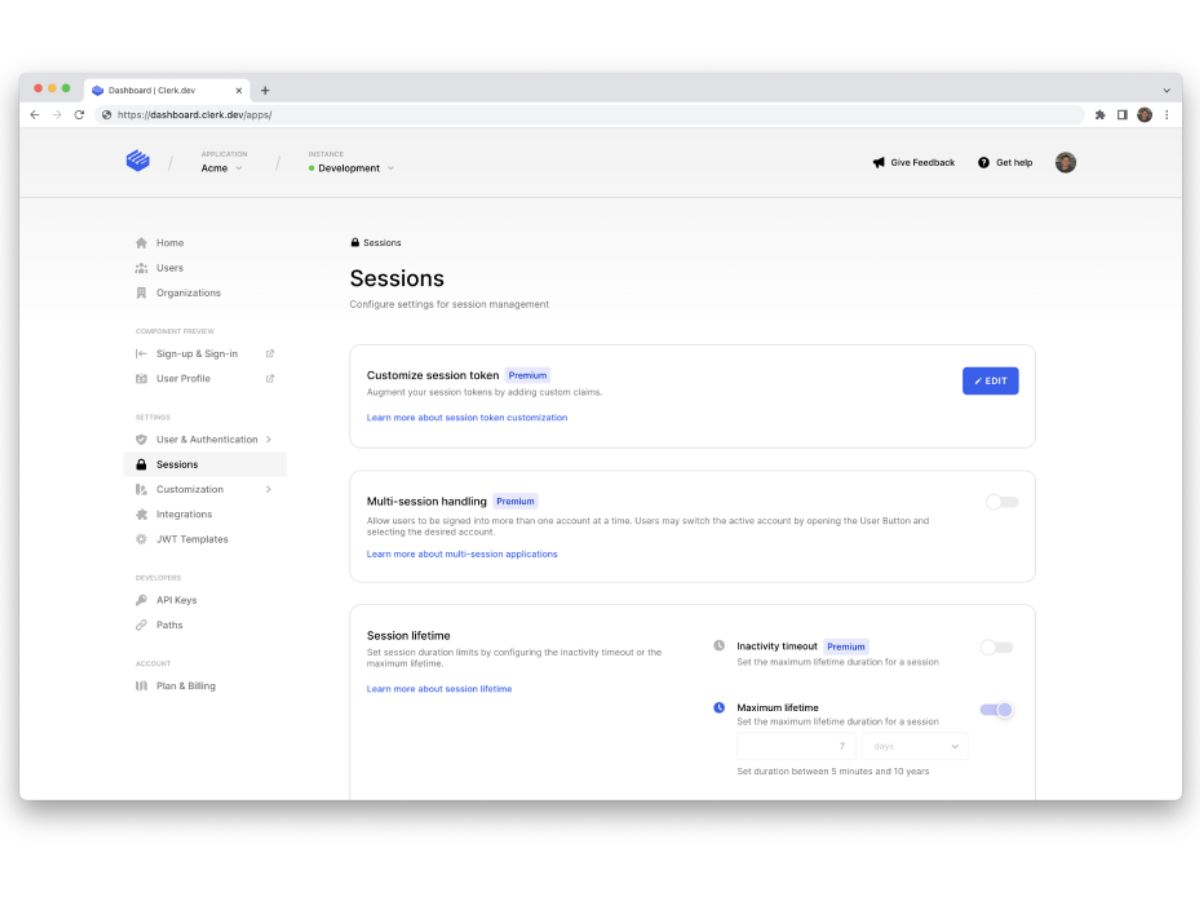The image size is (1200, 900).
Task: Click the Organizations building icon
Action: [x=142, y=293]
